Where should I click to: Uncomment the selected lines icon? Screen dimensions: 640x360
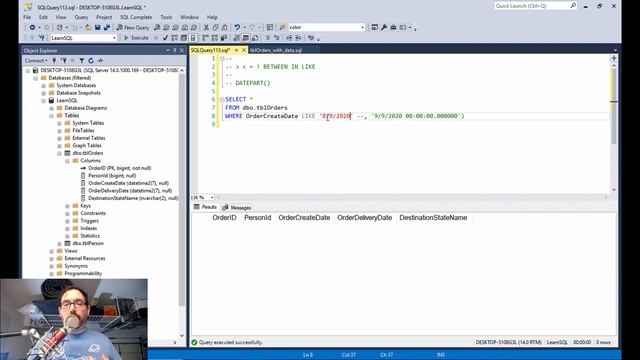(277, 38)
